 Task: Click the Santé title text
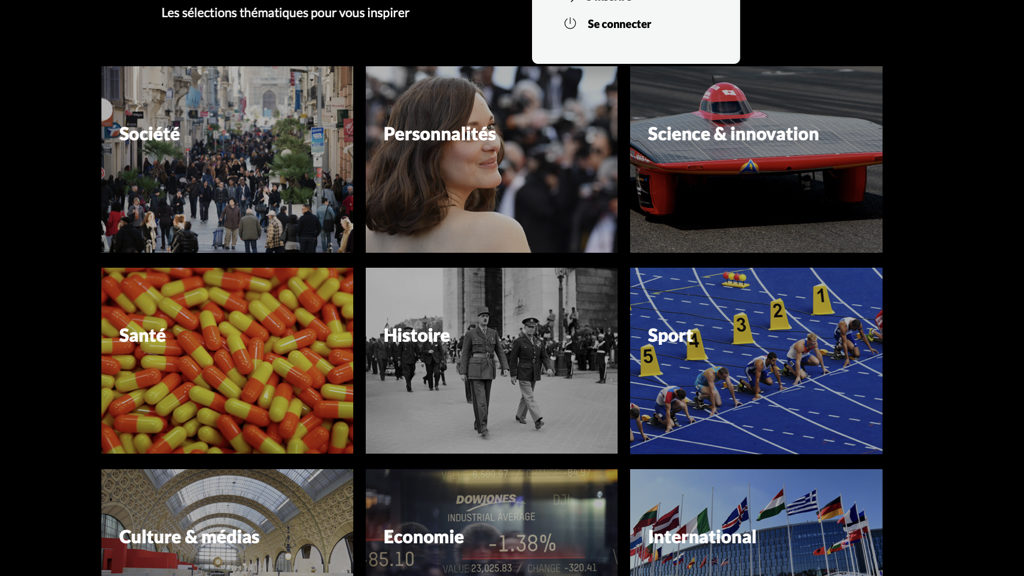pos(142,335)
